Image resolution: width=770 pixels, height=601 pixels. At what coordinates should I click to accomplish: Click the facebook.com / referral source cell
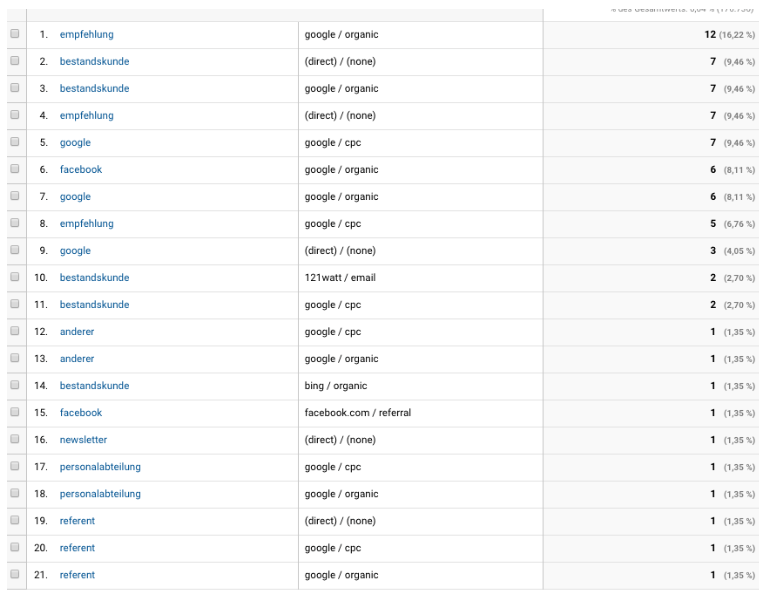pyautogui.click(x=357, y=413)
